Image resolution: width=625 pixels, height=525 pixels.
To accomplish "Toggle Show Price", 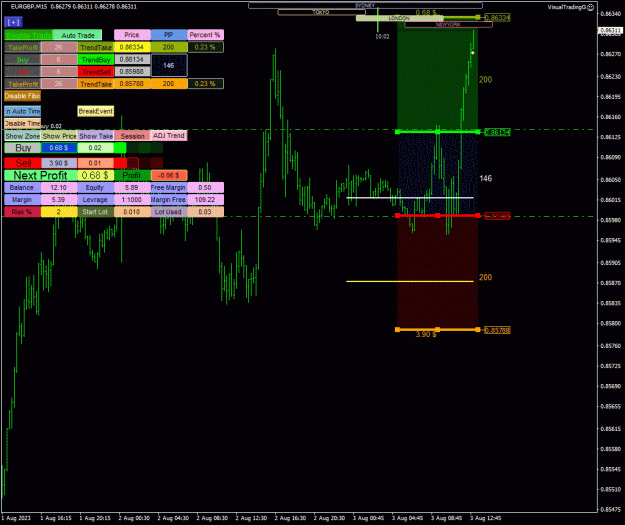I will (x=59, y=136).
